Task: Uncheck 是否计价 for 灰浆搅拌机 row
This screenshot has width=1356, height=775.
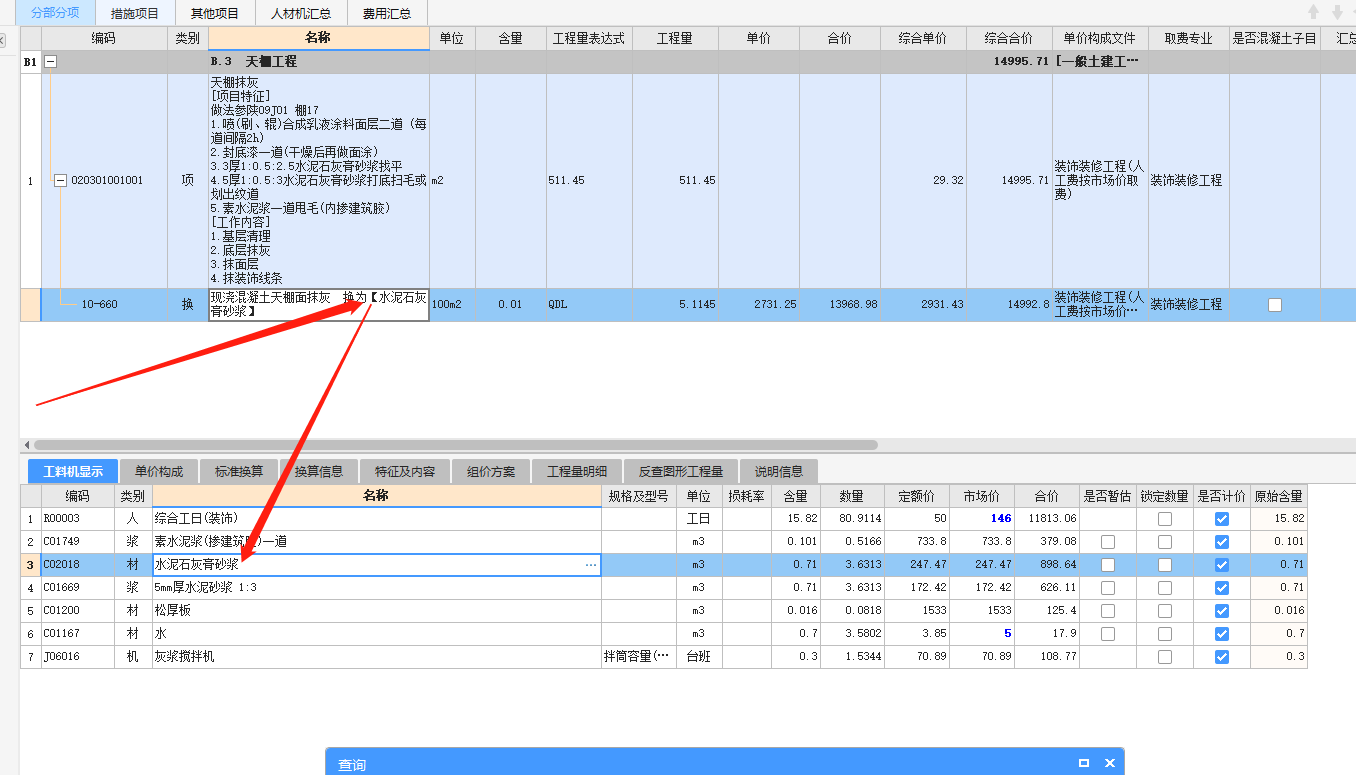Action: pos(1221,657)
